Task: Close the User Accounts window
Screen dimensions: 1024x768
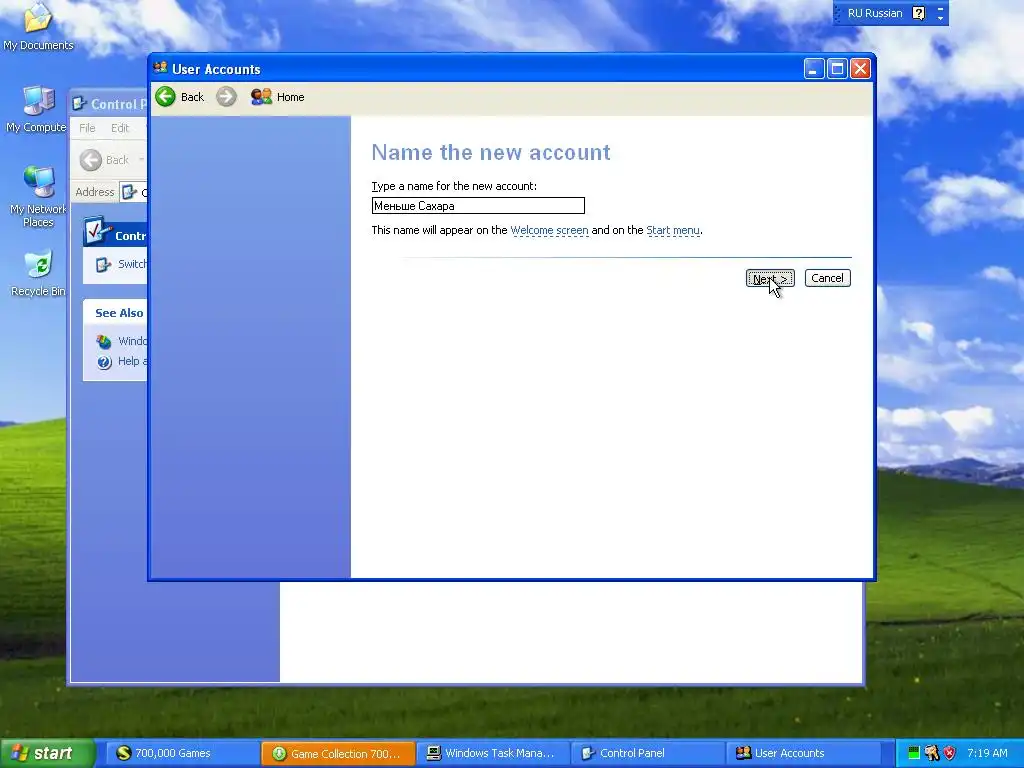Action: click(860, 69)
